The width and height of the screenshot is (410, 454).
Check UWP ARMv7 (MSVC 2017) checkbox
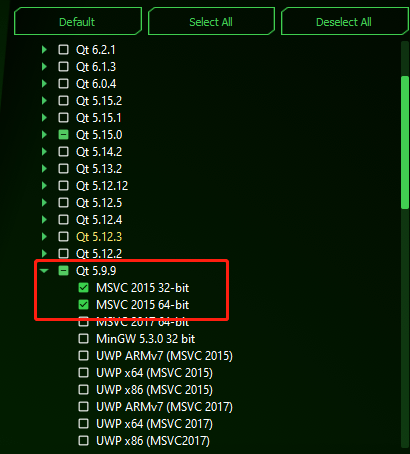tap(83, 407)
